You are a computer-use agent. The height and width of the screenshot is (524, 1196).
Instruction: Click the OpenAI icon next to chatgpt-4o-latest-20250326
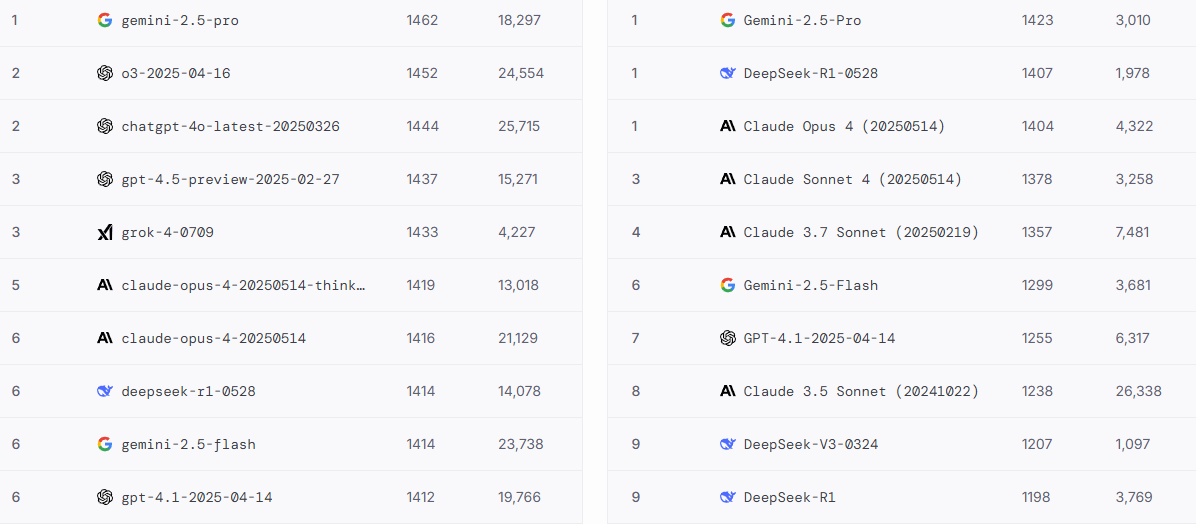[105, 127]
